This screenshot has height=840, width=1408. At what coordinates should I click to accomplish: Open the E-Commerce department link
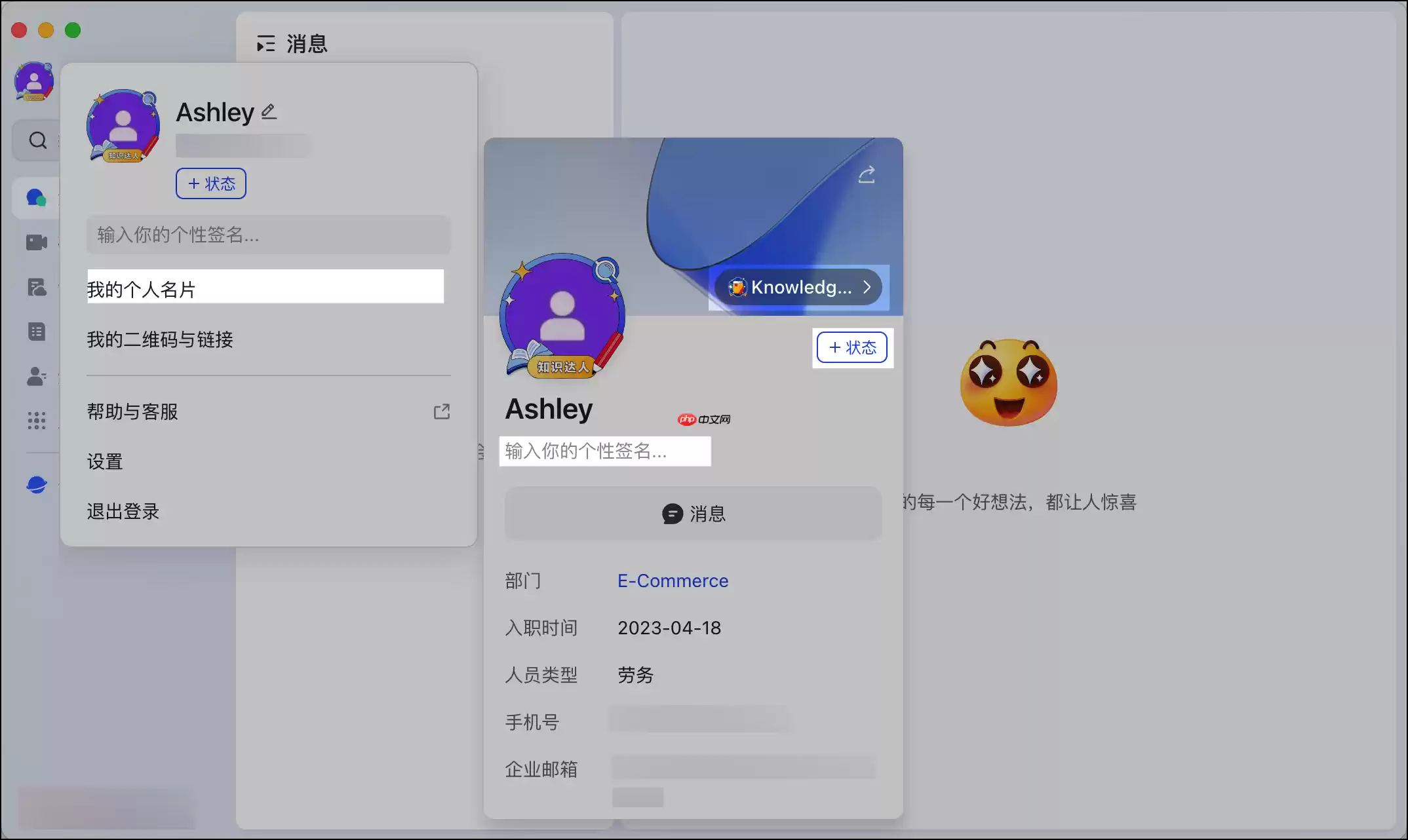672,581
